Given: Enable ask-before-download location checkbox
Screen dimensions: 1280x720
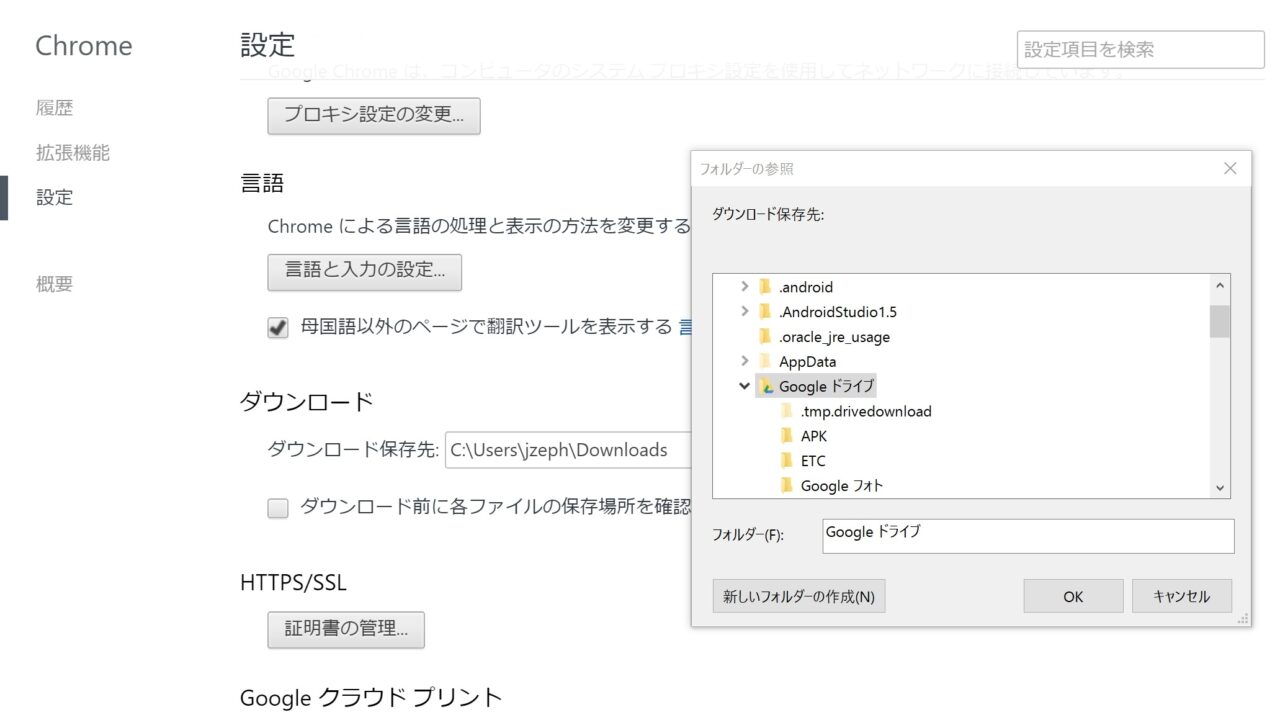Looking at the screenshot, I should point(278,508).
